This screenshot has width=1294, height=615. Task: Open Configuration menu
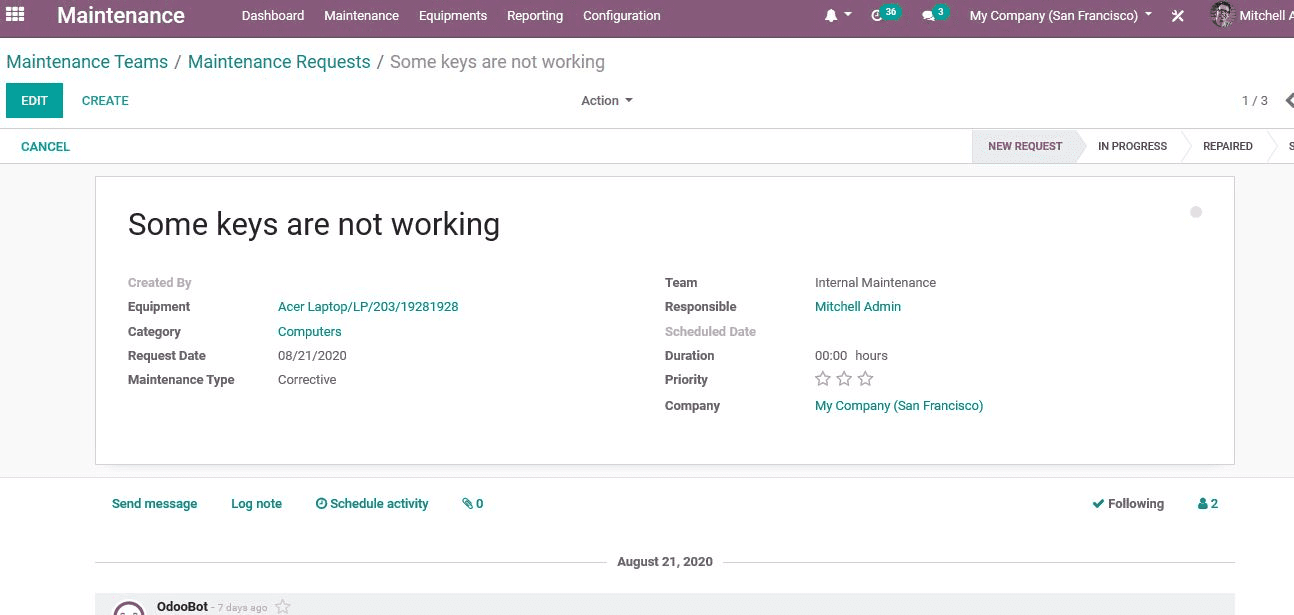622,16
